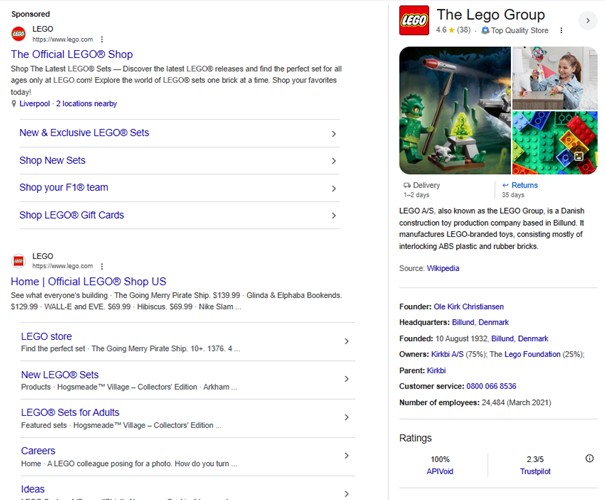The height and width of the screenshot is (500, 605).
Task: Open the APIVoid rating link
Action: click(440, 471)
